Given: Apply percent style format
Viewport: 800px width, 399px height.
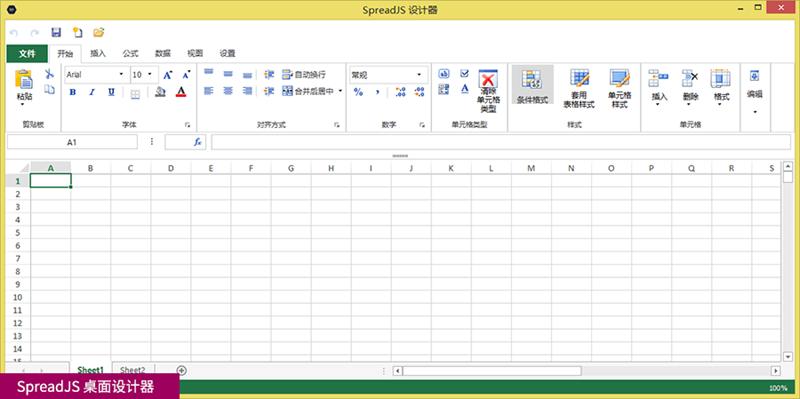Looking at the screenshot, I should pos(358,92).
